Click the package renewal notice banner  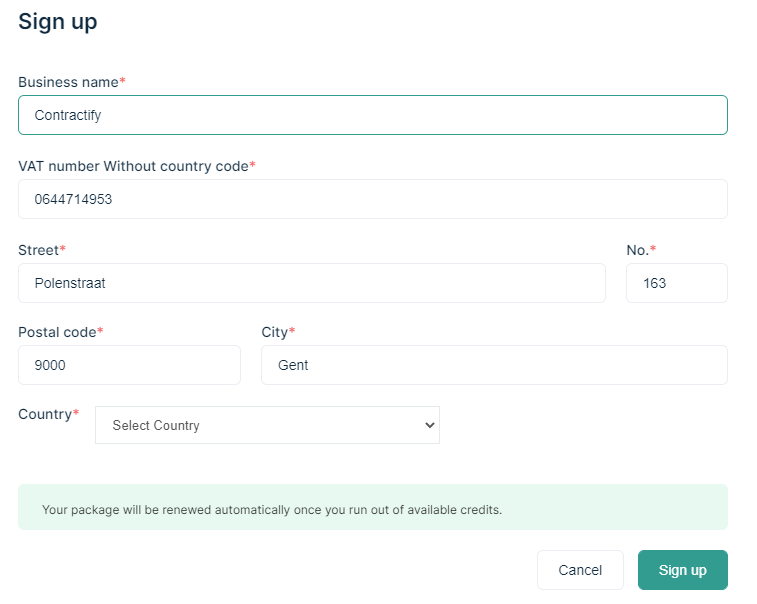coord(373,507)
